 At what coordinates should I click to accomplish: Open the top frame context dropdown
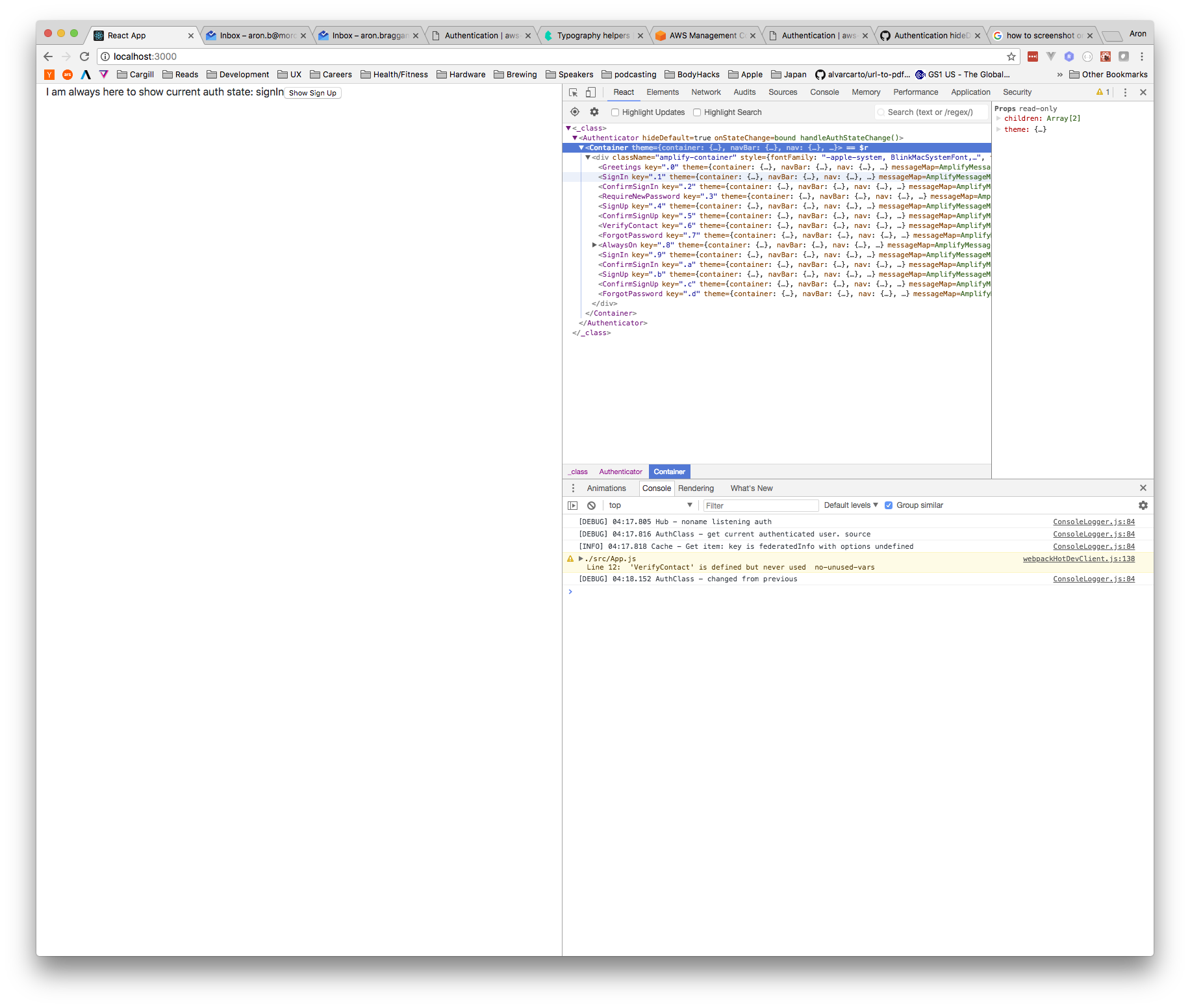(650, 505)
